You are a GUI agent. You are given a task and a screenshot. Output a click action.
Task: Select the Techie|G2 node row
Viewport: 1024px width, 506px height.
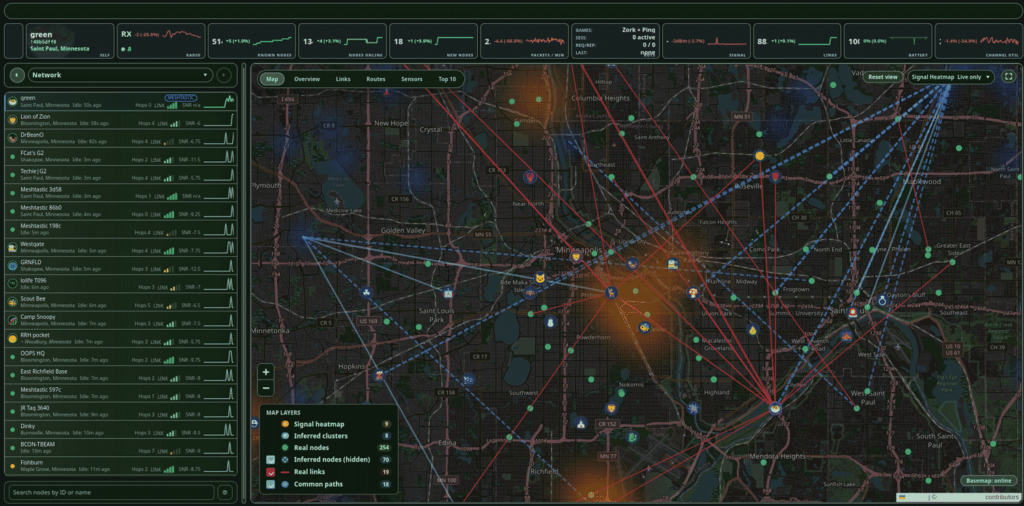[x=121, y=174]
